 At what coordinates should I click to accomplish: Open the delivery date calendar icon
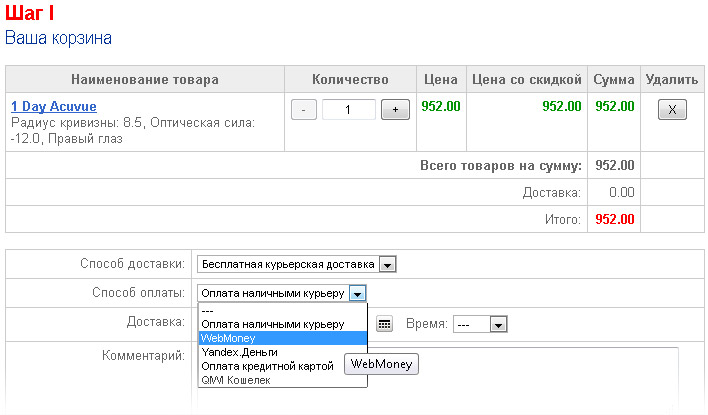pyautogui.click(x=384, y=324)
